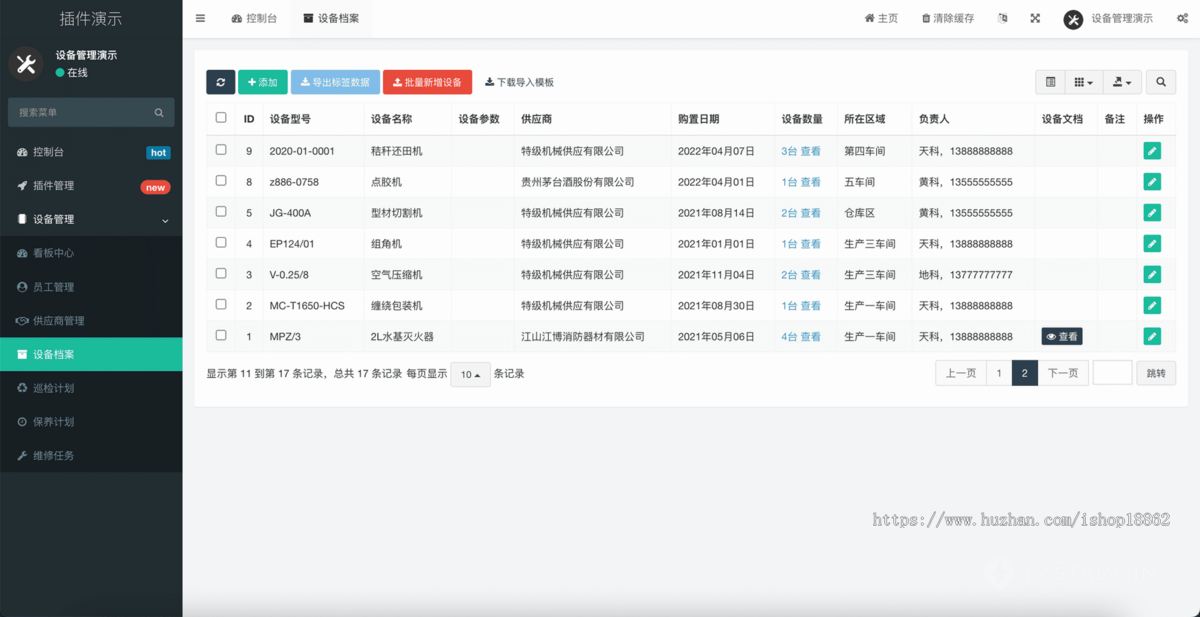The image size is (1200, 617).
Task: Click the edit pencil icon for device MPZ/3
Action: point(1152,336)
